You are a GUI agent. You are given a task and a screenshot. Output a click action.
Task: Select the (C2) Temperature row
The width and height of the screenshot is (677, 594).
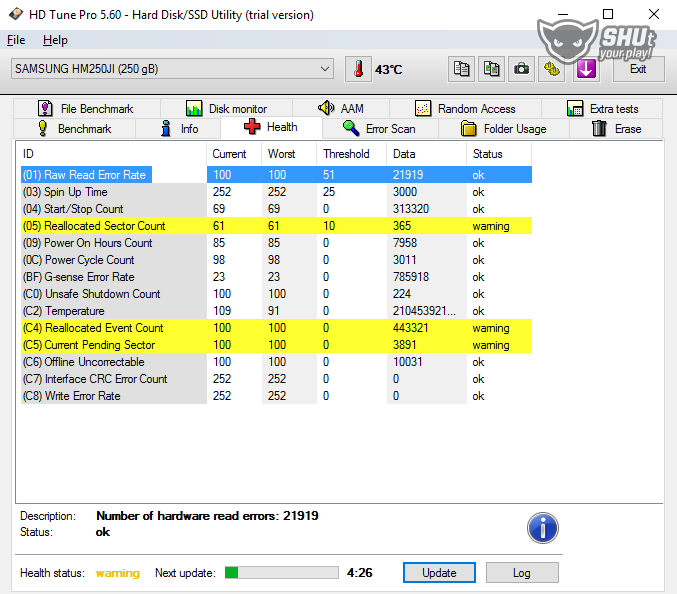coord(276,311)
